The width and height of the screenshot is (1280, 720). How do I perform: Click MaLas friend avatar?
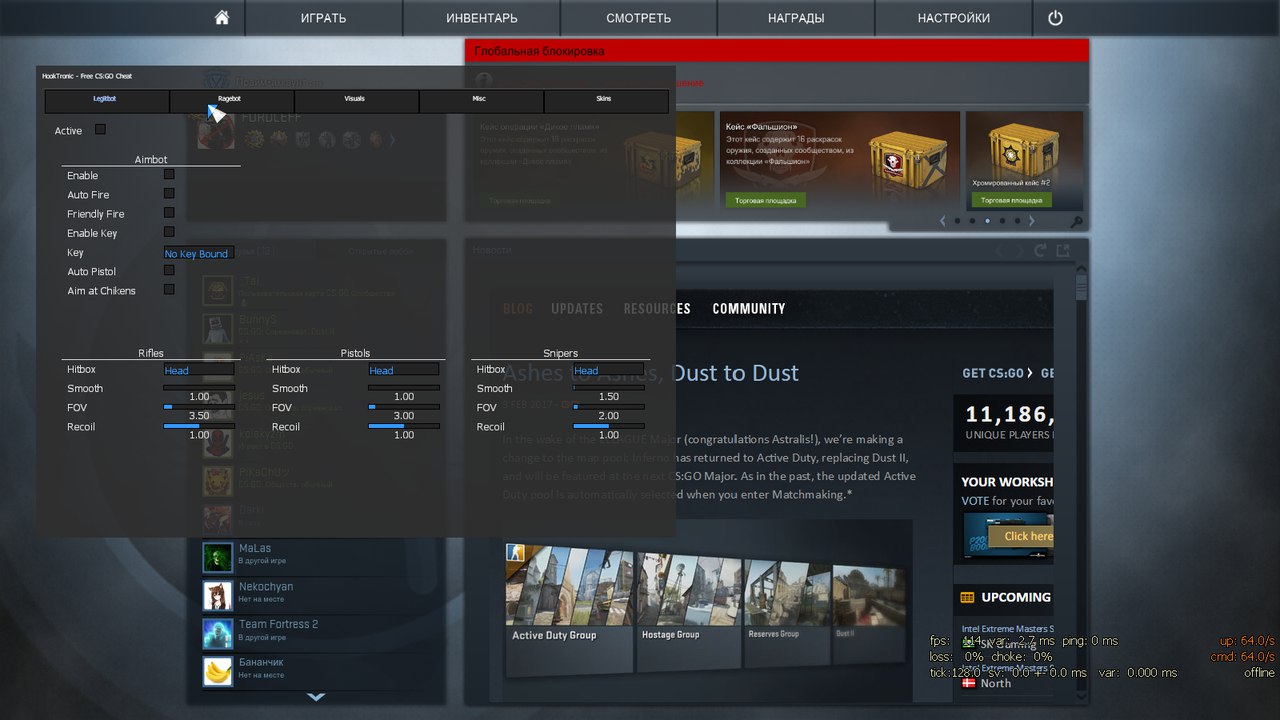pos(218,557)
